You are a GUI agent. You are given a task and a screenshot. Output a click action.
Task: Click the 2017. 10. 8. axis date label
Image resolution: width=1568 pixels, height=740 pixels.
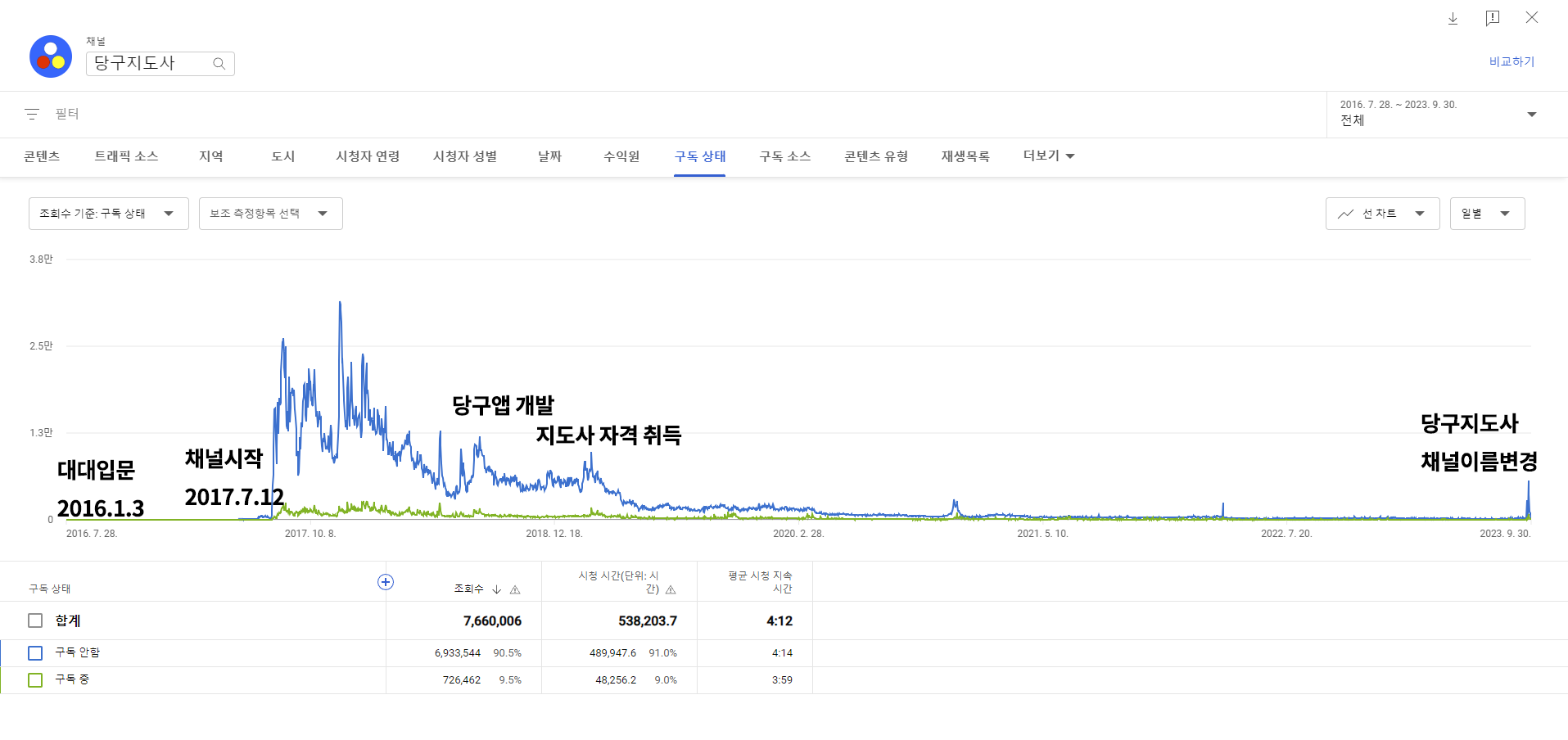click(310, 534)
